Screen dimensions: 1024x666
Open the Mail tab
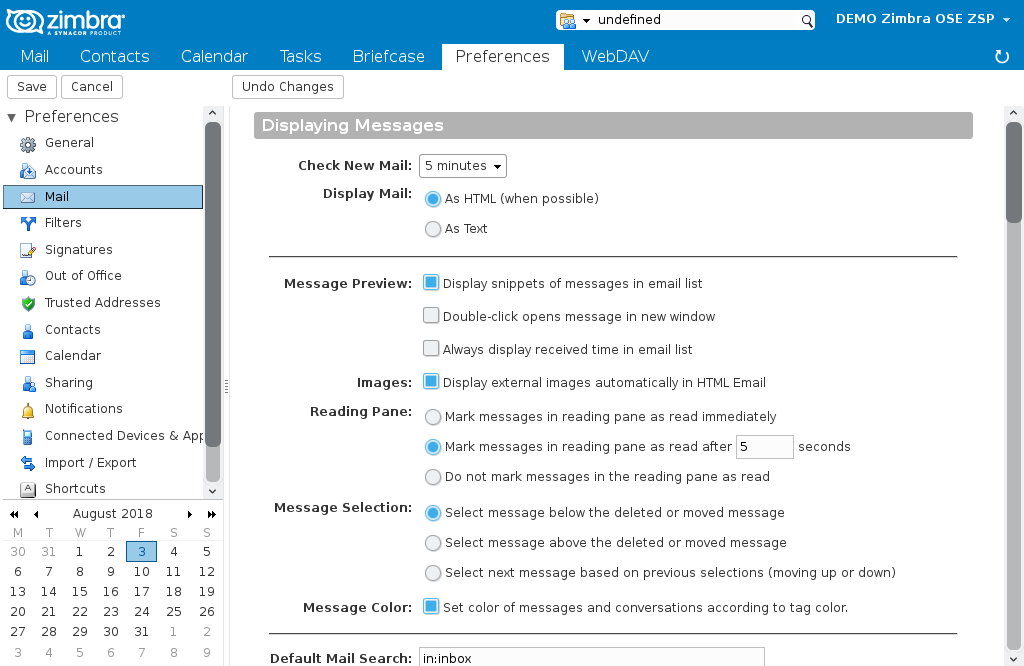pyautogui.click(x=35, y=57)
